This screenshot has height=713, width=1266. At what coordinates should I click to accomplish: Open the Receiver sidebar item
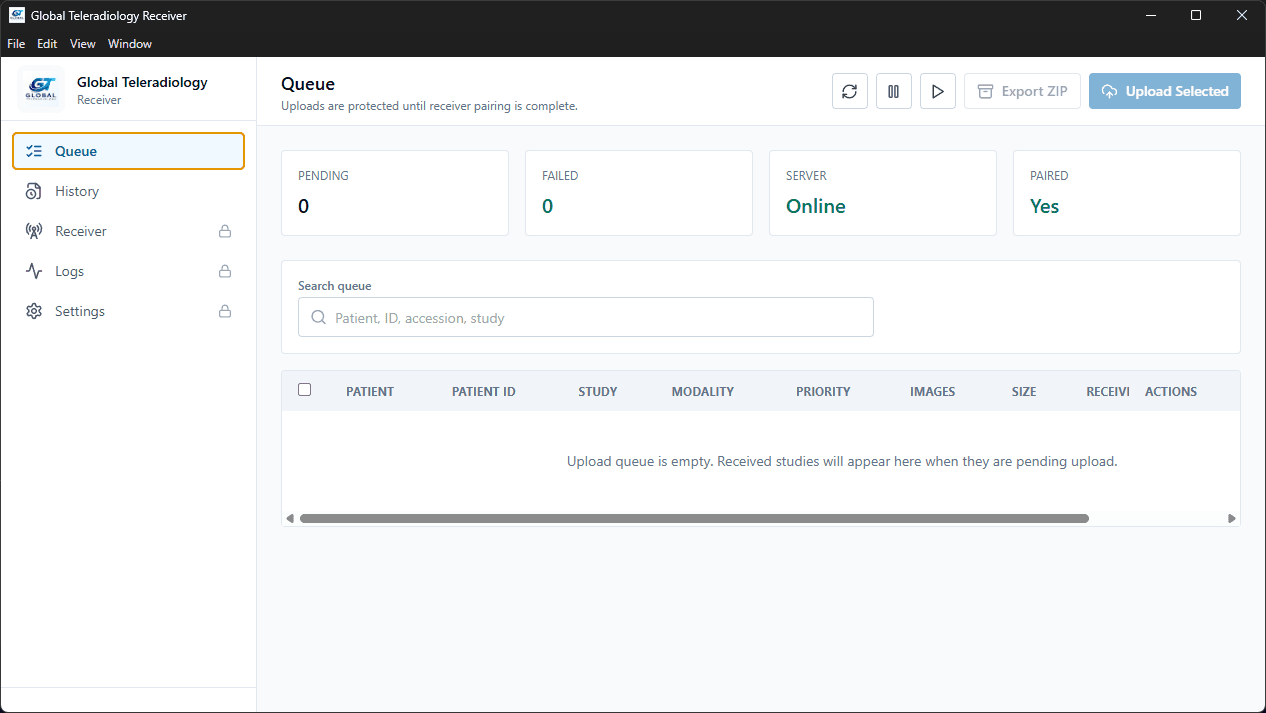tap(128, 231)
